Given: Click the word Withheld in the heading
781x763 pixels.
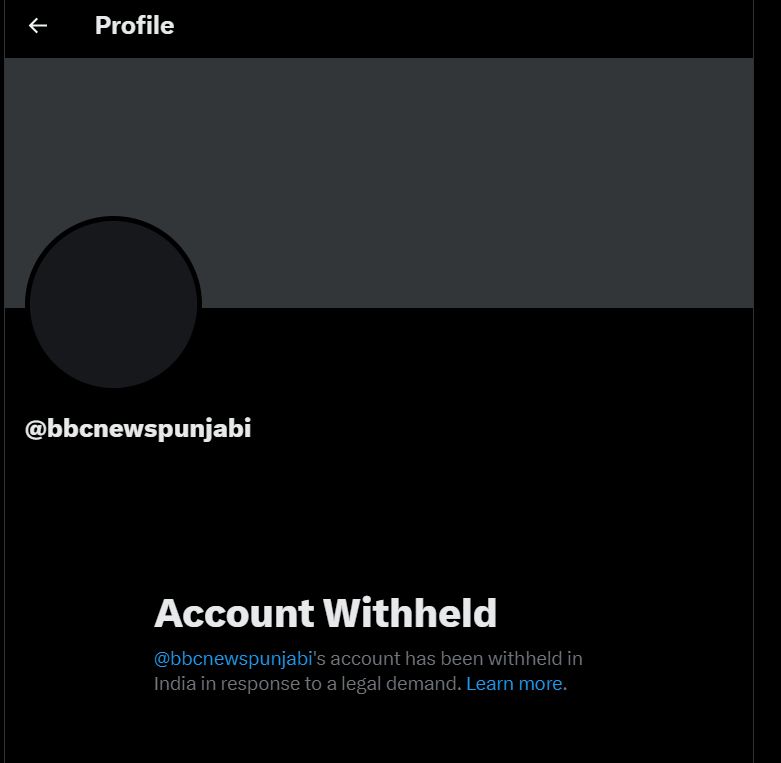Looking at the screenshot, I should click(x=410, y=613).
